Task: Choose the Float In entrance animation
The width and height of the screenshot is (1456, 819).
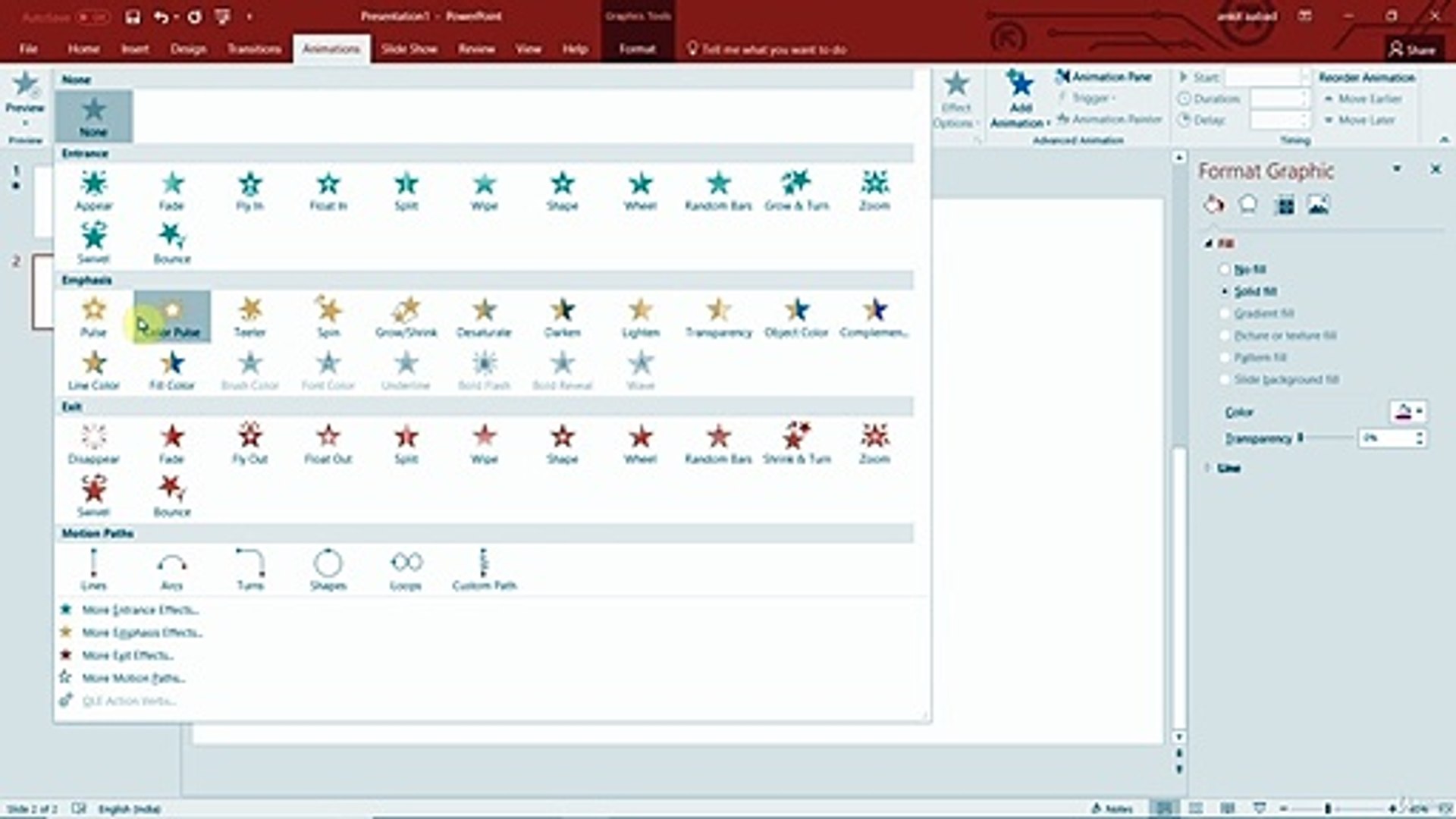Action: (328, 190)
